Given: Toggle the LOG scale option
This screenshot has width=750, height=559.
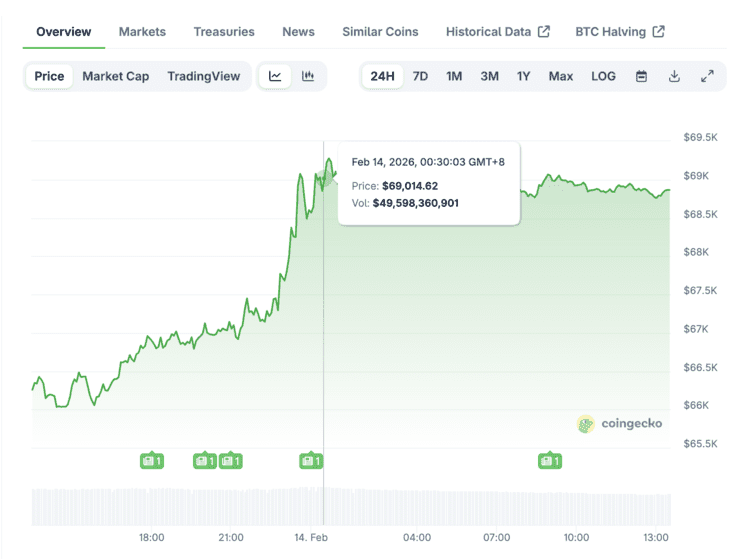Looking at the screenshot, I should tap(603, 76).
